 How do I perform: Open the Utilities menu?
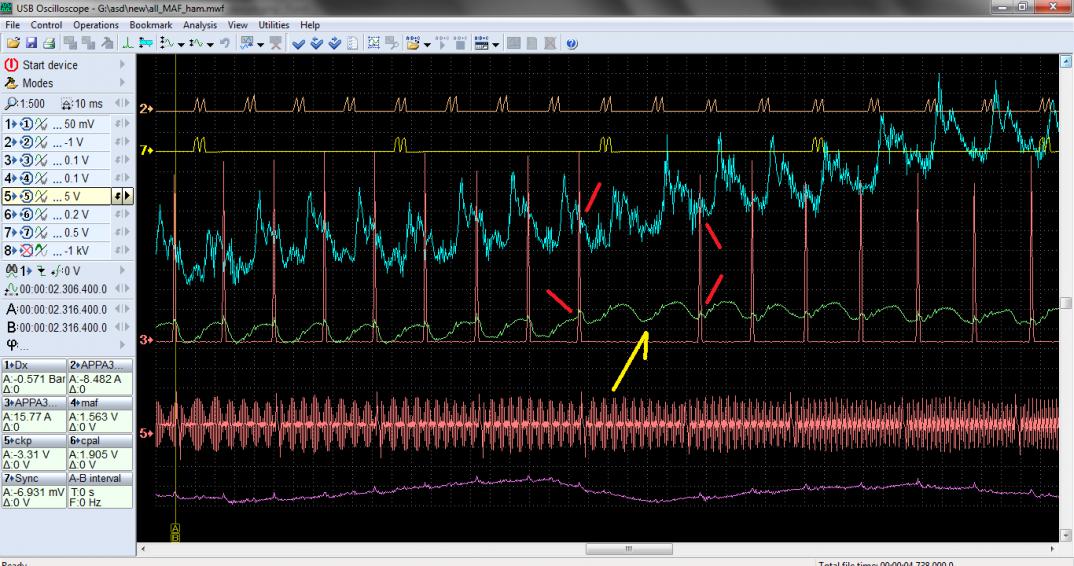tap(275, 25)
